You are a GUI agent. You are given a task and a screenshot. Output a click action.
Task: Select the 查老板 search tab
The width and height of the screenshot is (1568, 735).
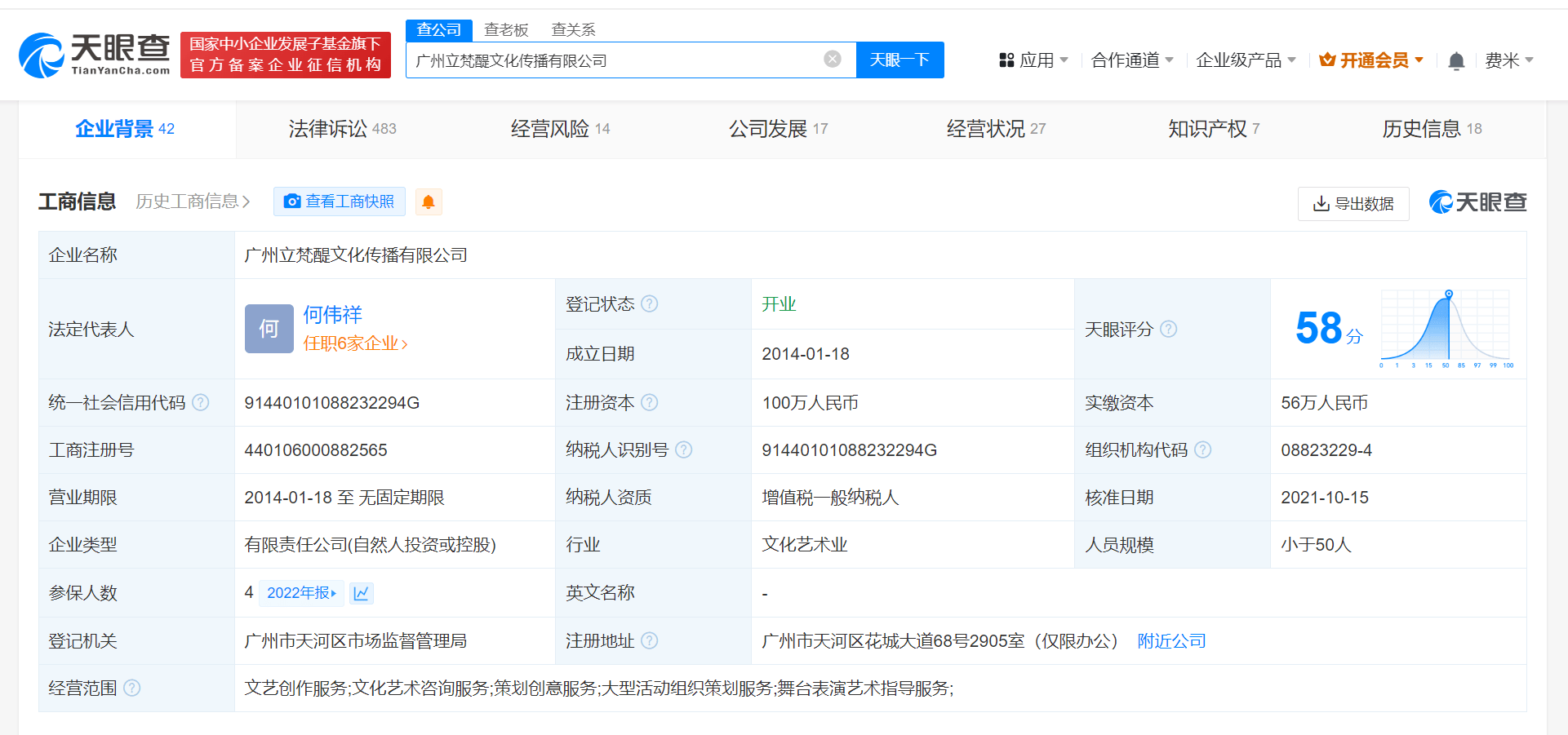[506, 30]
